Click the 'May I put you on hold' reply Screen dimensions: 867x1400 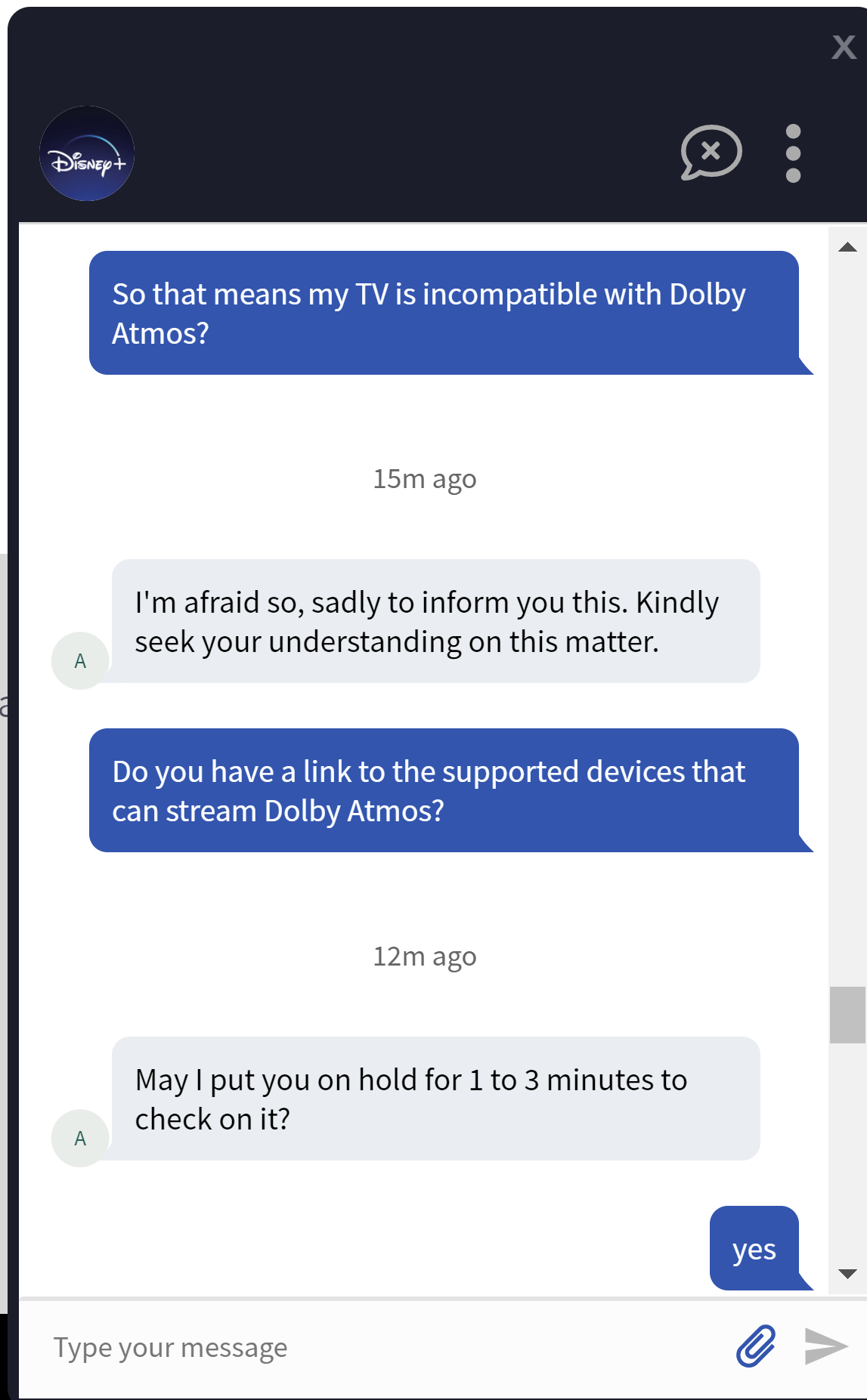point(435,1099)
